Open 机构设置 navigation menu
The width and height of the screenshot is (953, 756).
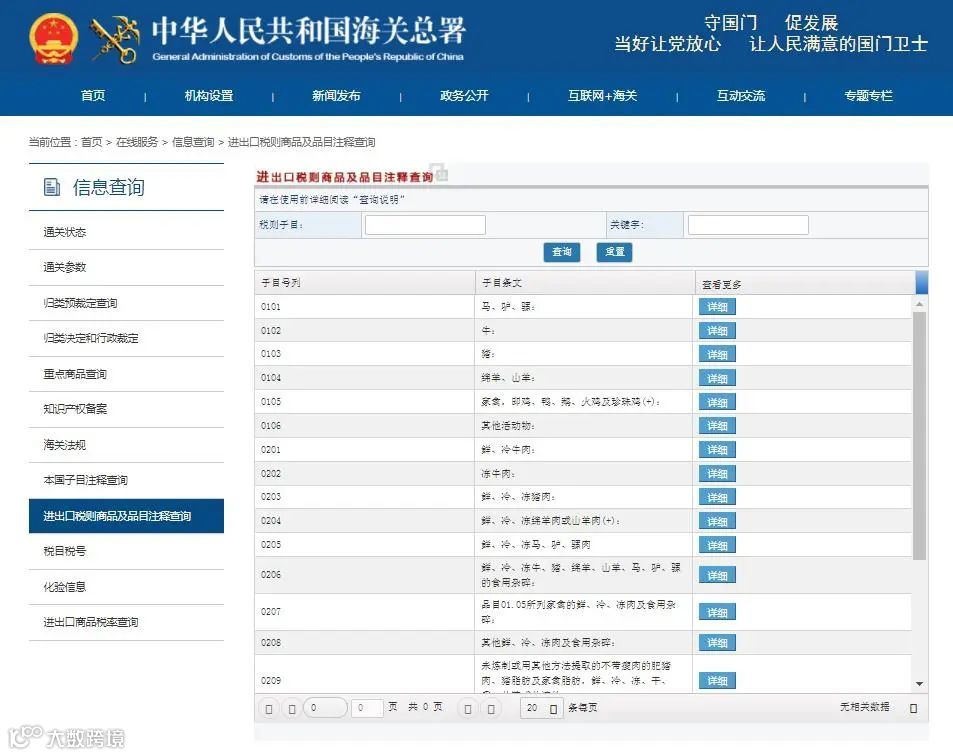208,95
